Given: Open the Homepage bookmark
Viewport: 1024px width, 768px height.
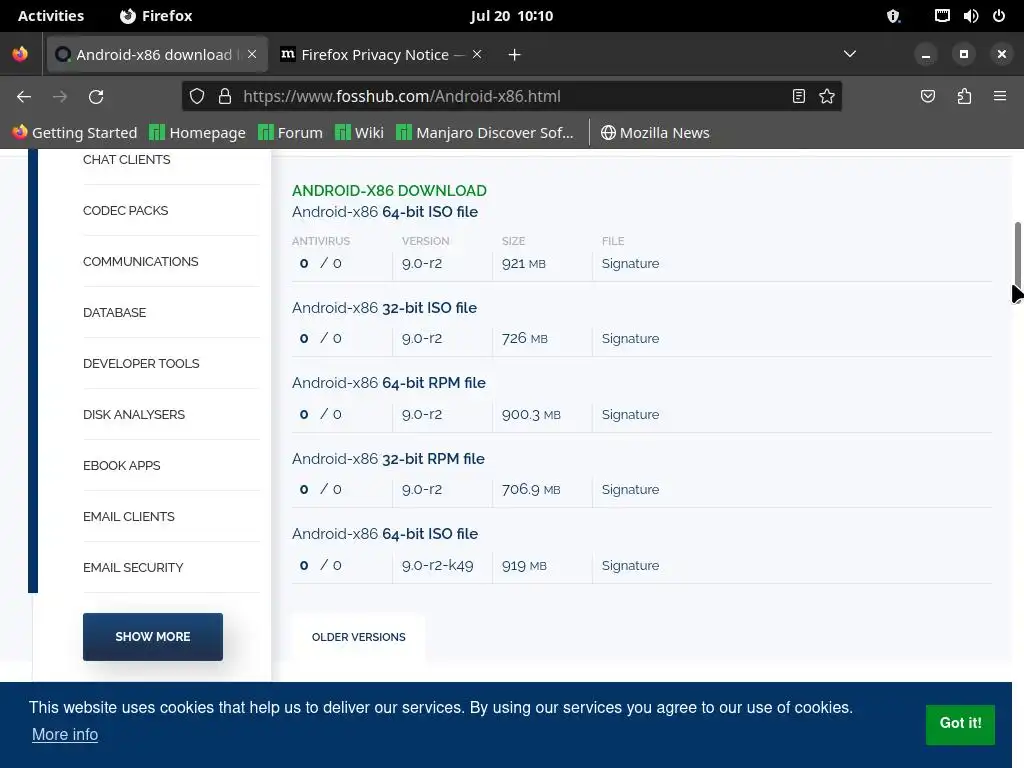Looking at the screenshot, I should (x=197, y=133).
